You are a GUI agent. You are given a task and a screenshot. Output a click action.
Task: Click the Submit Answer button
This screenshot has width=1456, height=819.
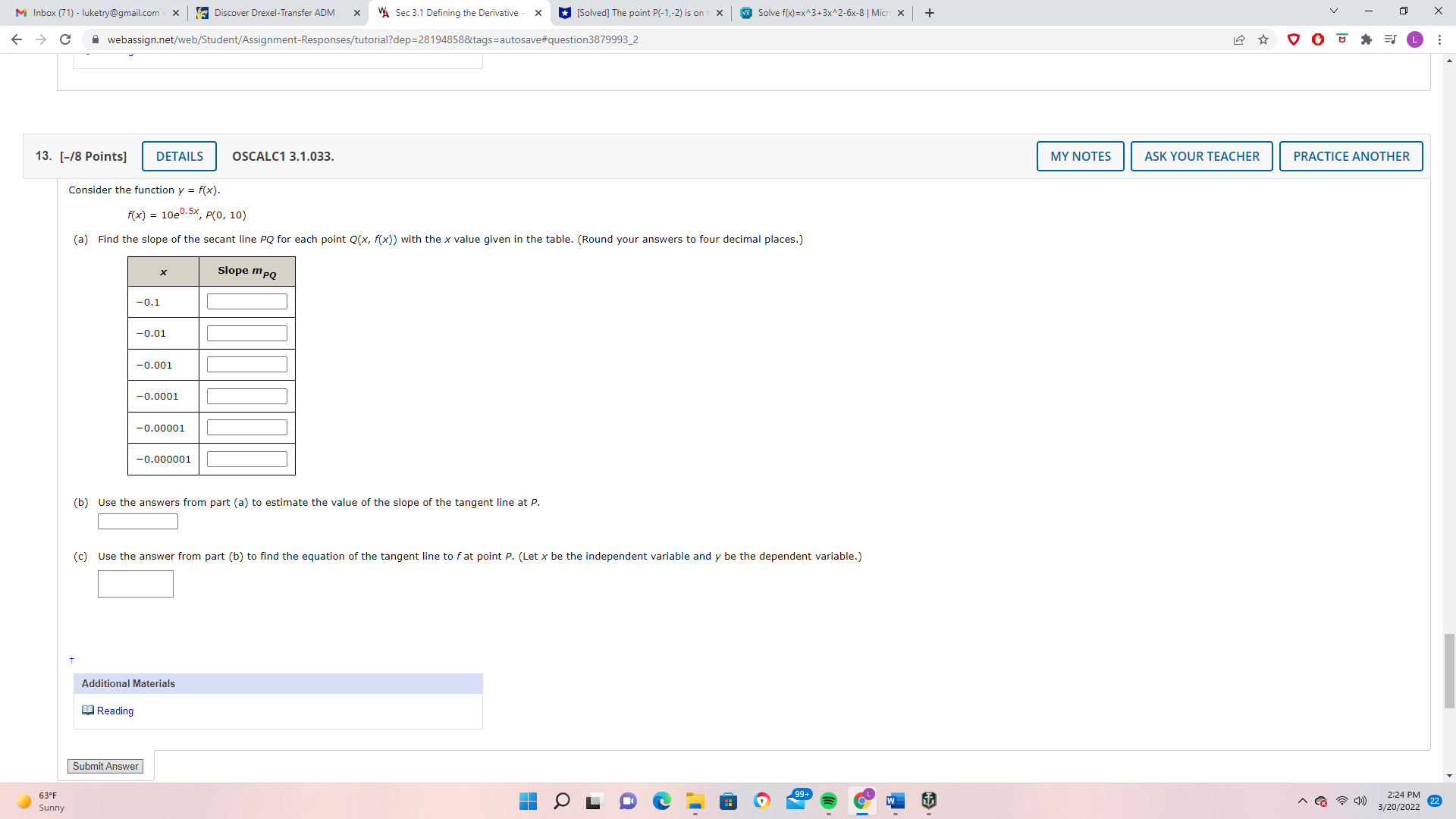(x=105, y=766)
